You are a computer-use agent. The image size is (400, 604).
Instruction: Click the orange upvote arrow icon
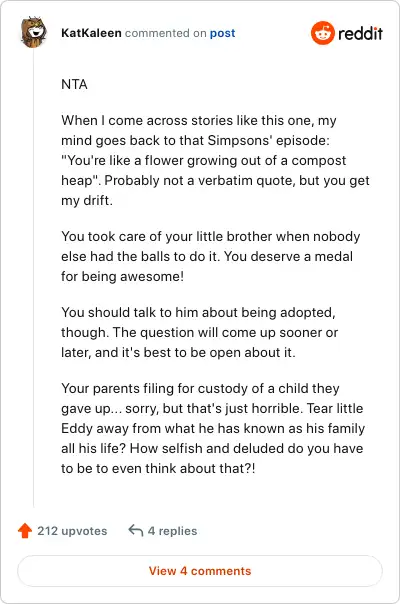25,530
